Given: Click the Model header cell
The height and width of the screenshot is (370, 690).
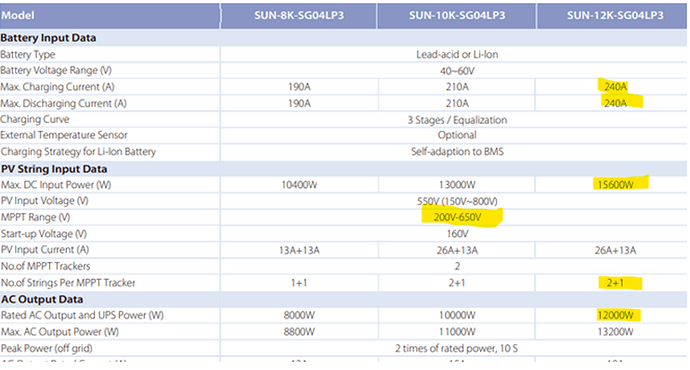Looking at the screenshot, I should click(x=110, y=15).
